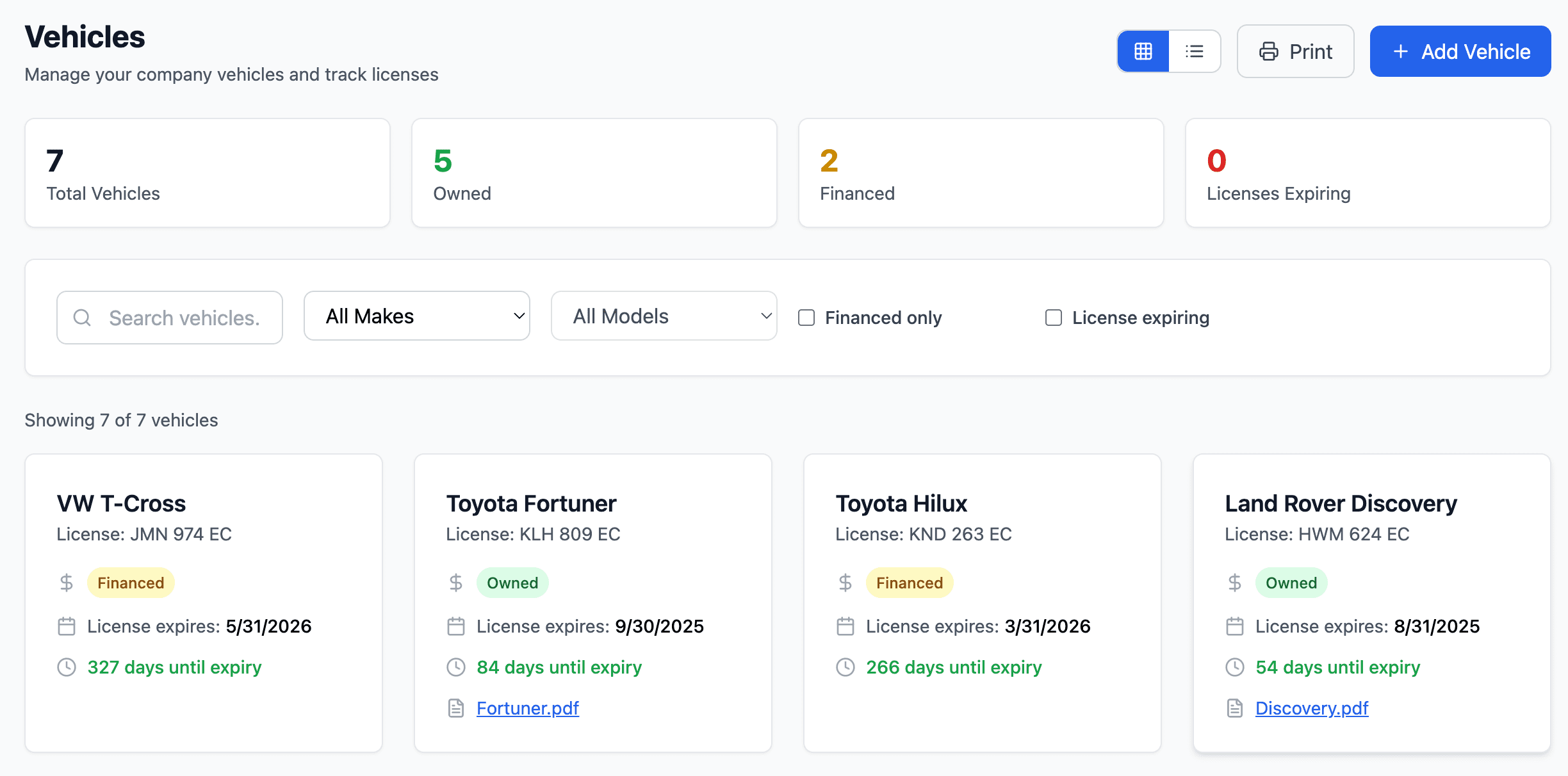This screenshot has width=1568, height=776.
Task: Click the calendar icon on VW T-Cross card
Action: coord(67,626)
